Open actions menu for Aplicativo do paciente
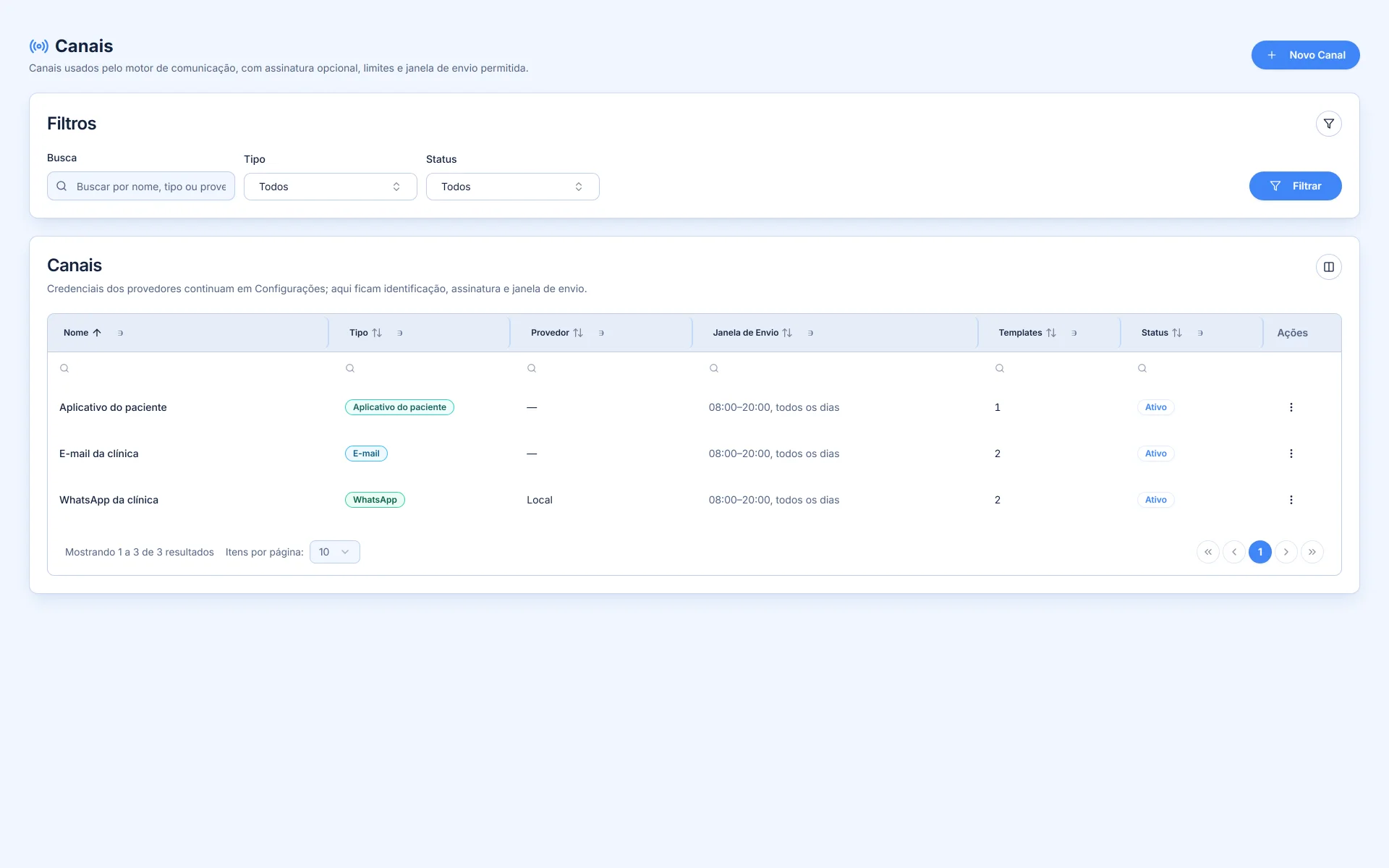Viewport: 1389px width, 868px height. 1291,407
